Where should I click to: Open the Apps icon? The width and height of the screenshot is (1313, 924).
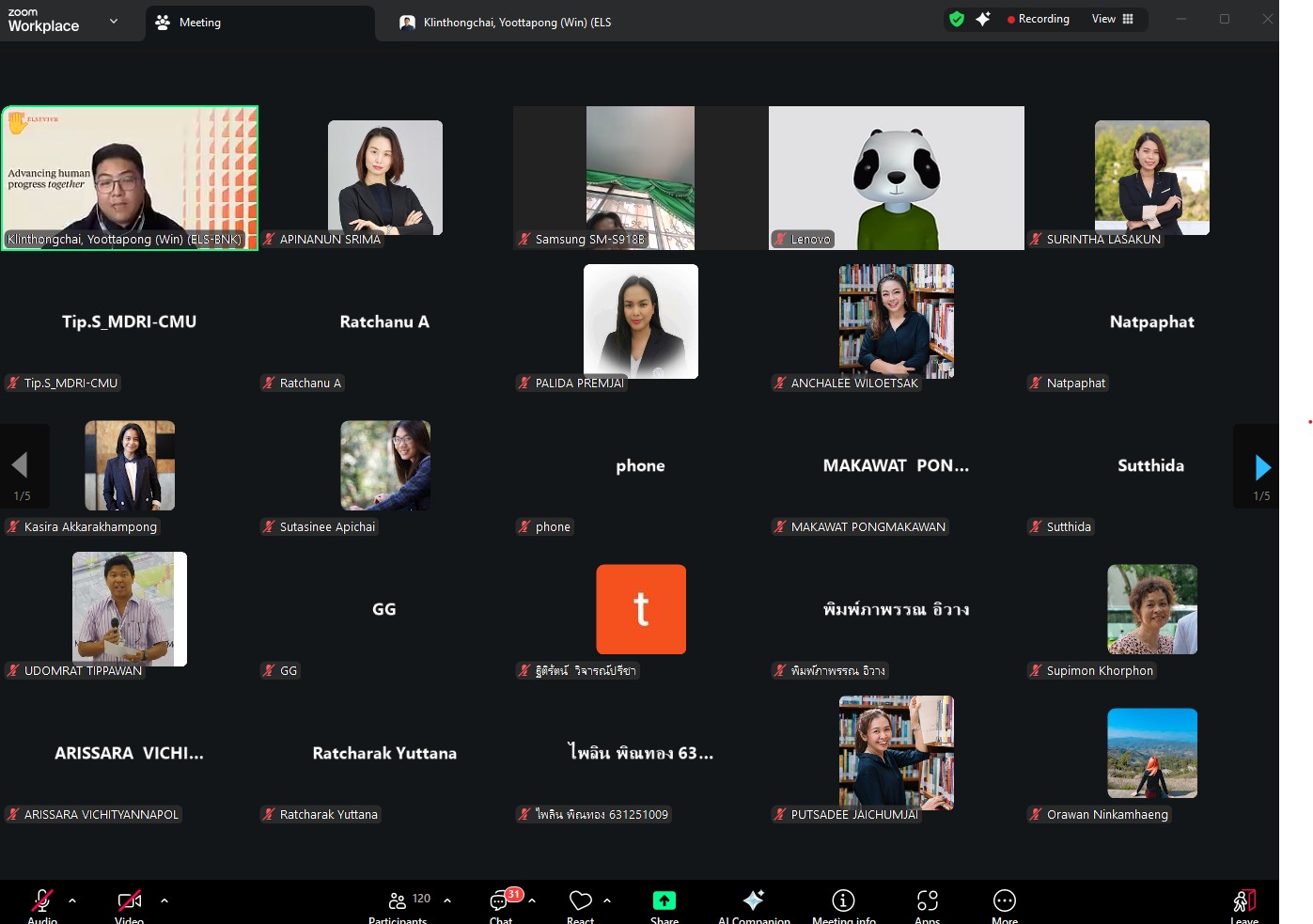[927, 901]
